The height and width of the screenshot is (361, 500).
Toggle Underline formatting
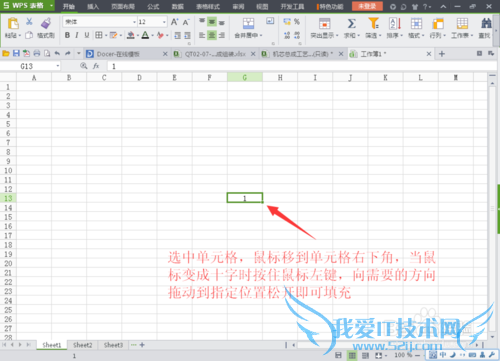[x=87, y=35]
